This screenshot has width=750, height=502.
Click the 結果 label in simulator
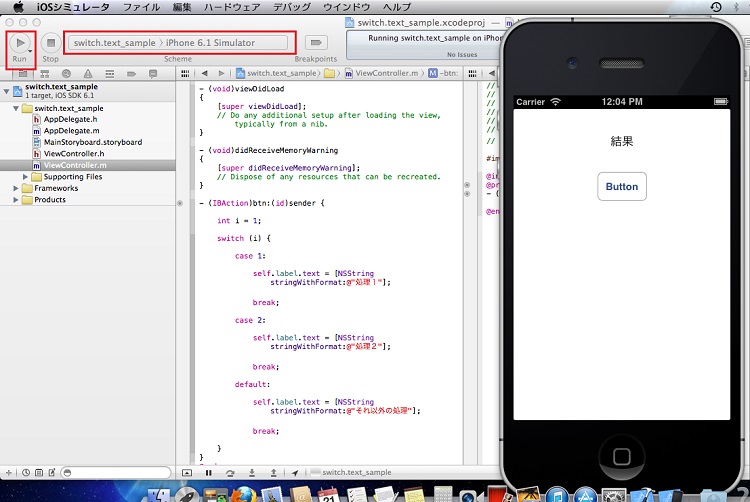[x=622, y=141]
